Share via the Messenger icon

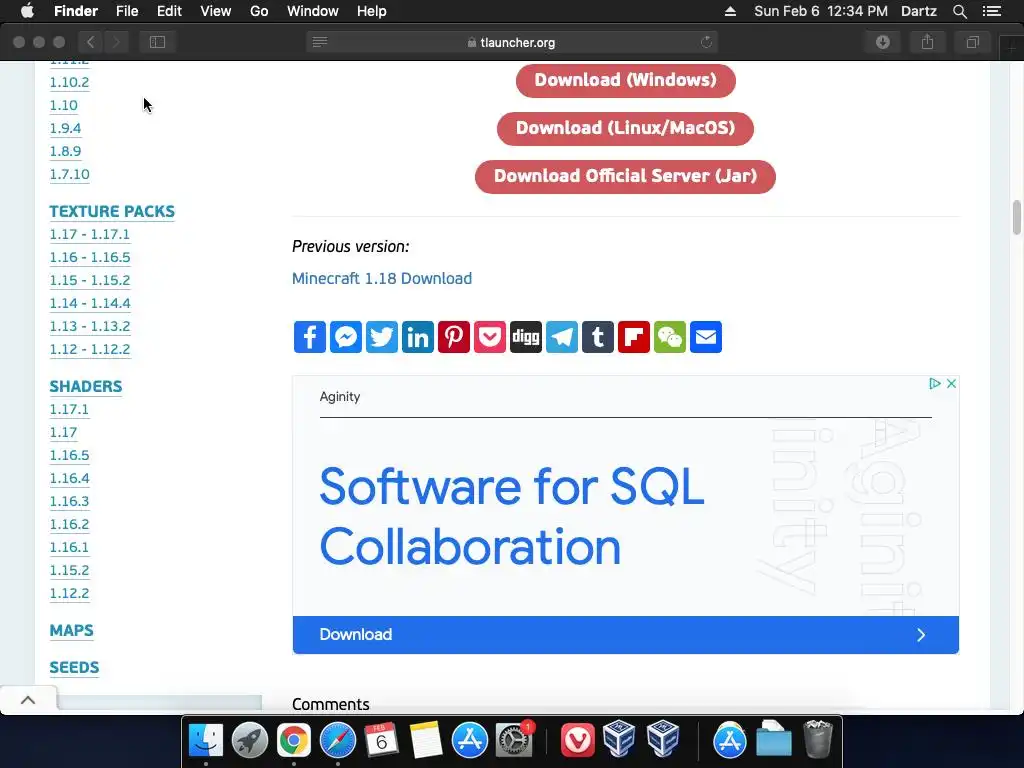(345, 337)
